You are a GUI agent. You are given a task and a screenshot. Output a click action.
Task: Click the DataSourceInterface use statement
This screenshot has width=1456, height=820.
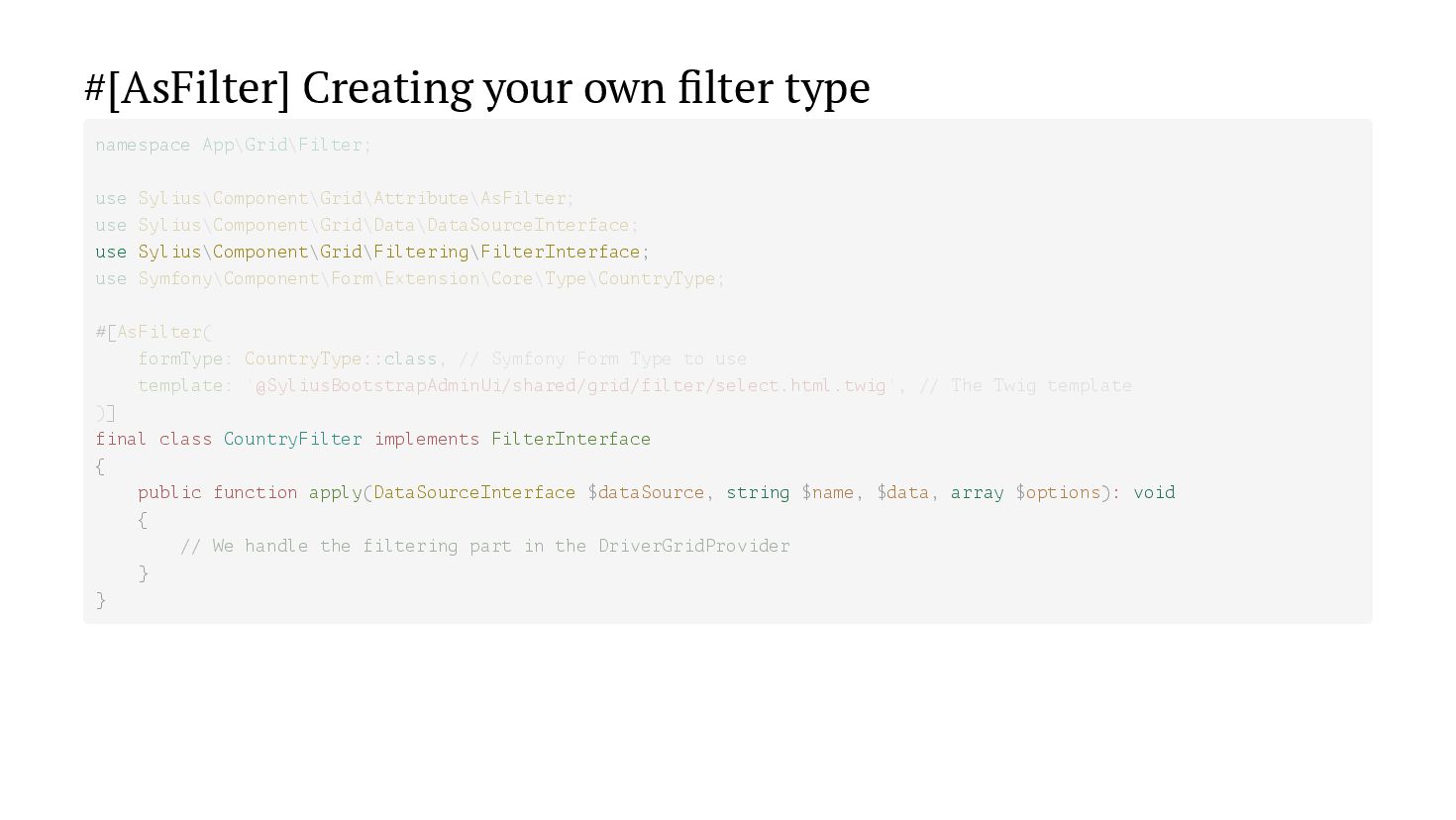click(367, 226)
